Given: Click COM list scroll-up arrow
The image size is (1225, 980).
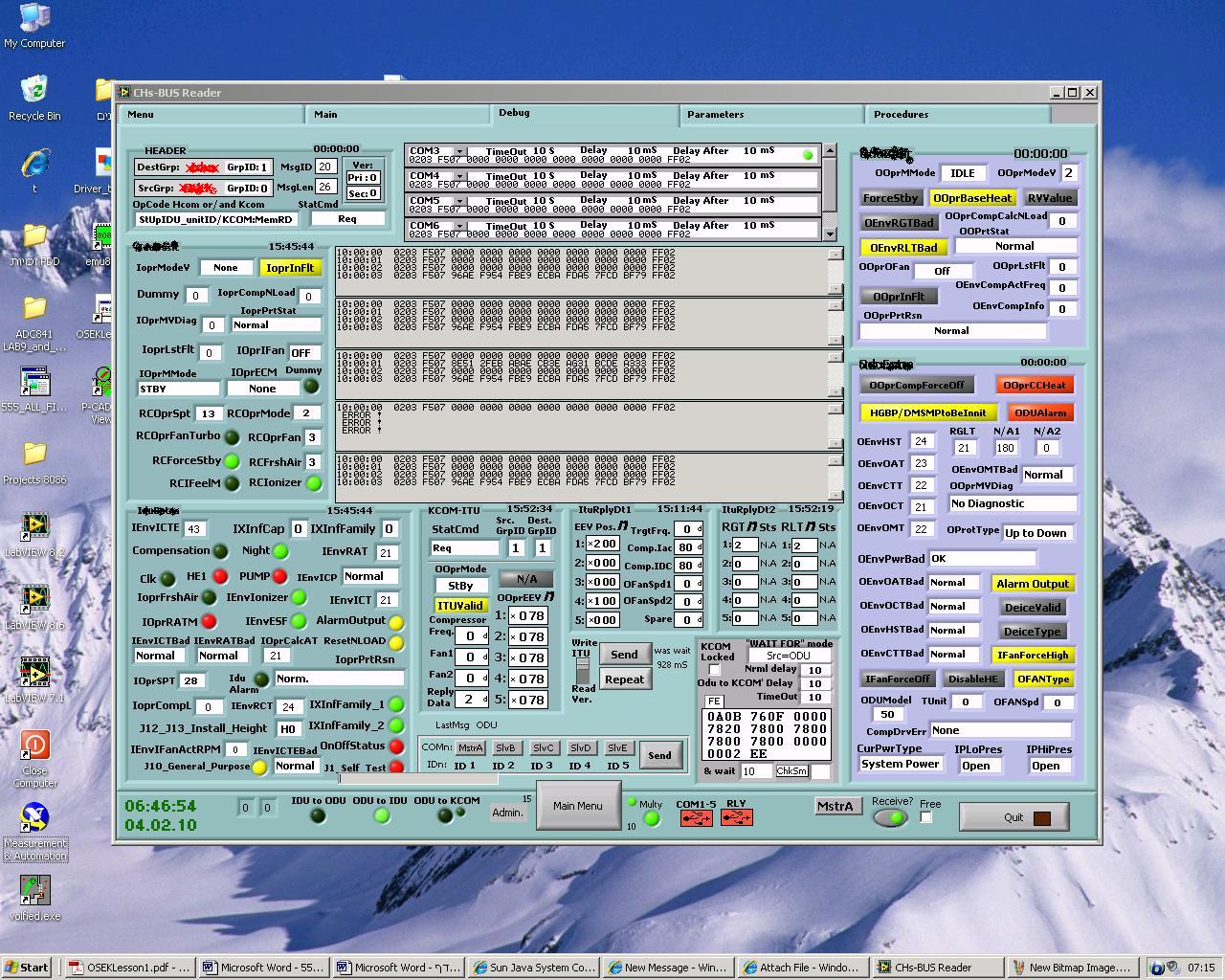Looking at the screenshot, I should click(830, 152).
